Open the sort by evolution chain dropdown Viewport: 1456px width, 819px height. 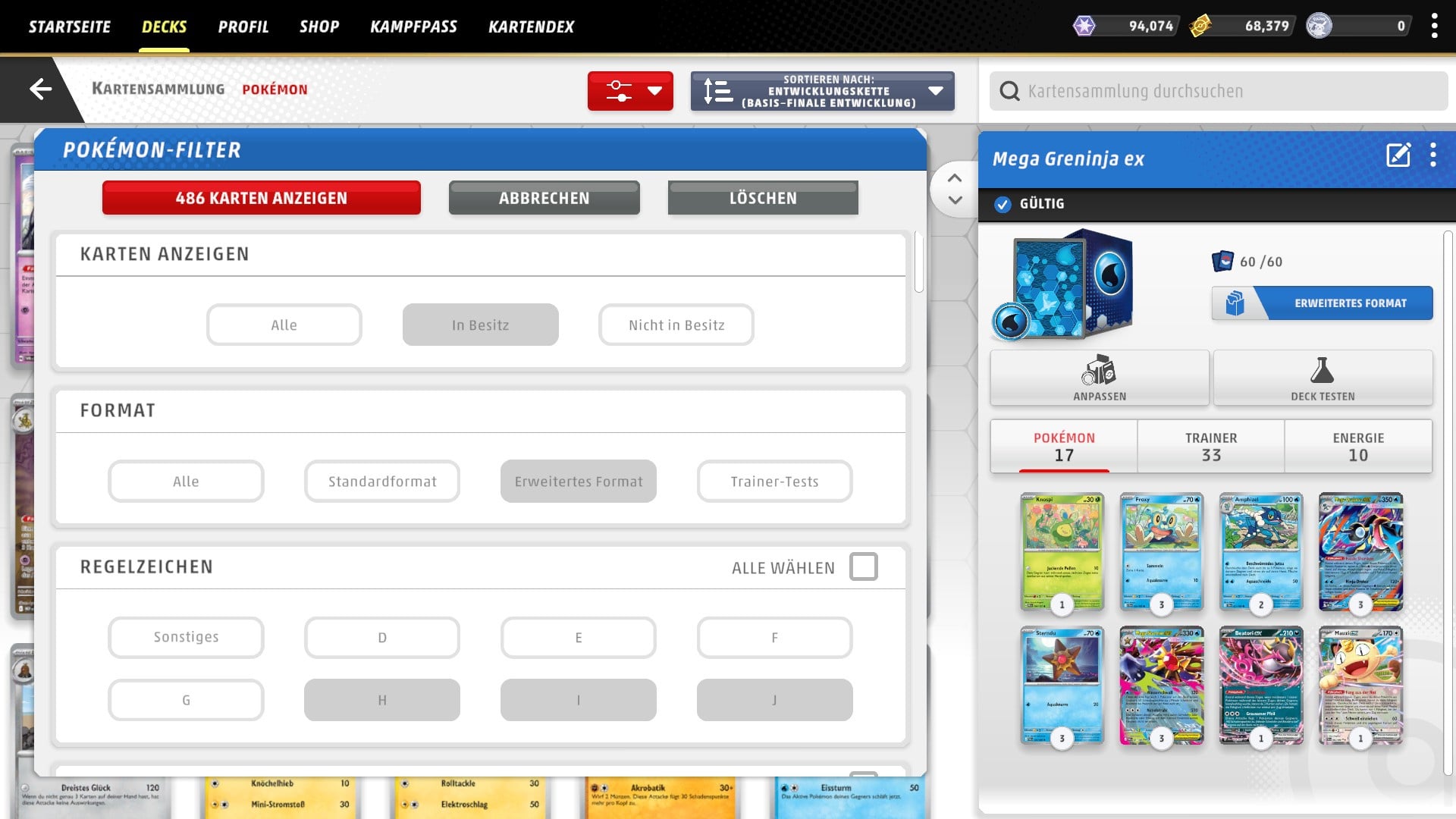[x=822, y=91]
